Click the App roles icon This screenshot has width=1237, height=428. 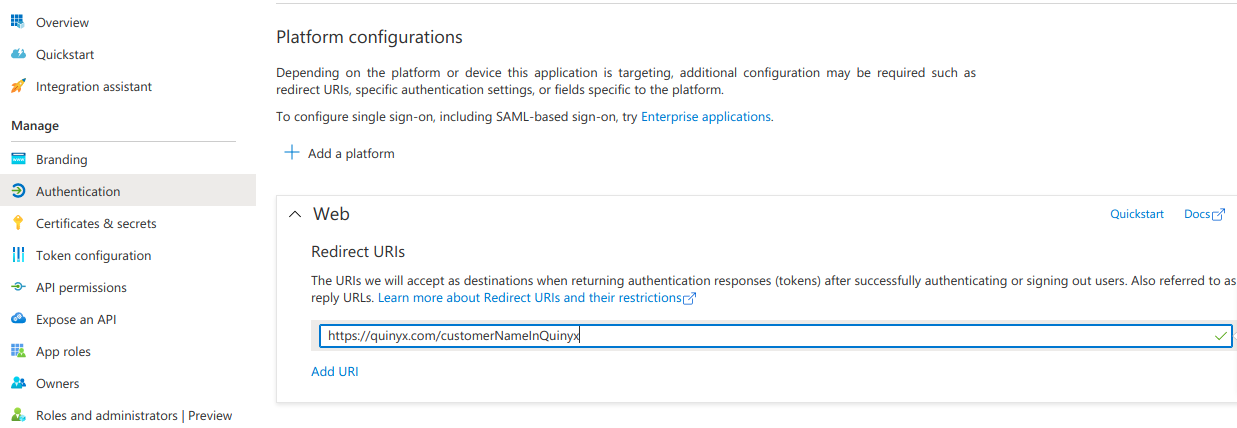click(17, 351)
